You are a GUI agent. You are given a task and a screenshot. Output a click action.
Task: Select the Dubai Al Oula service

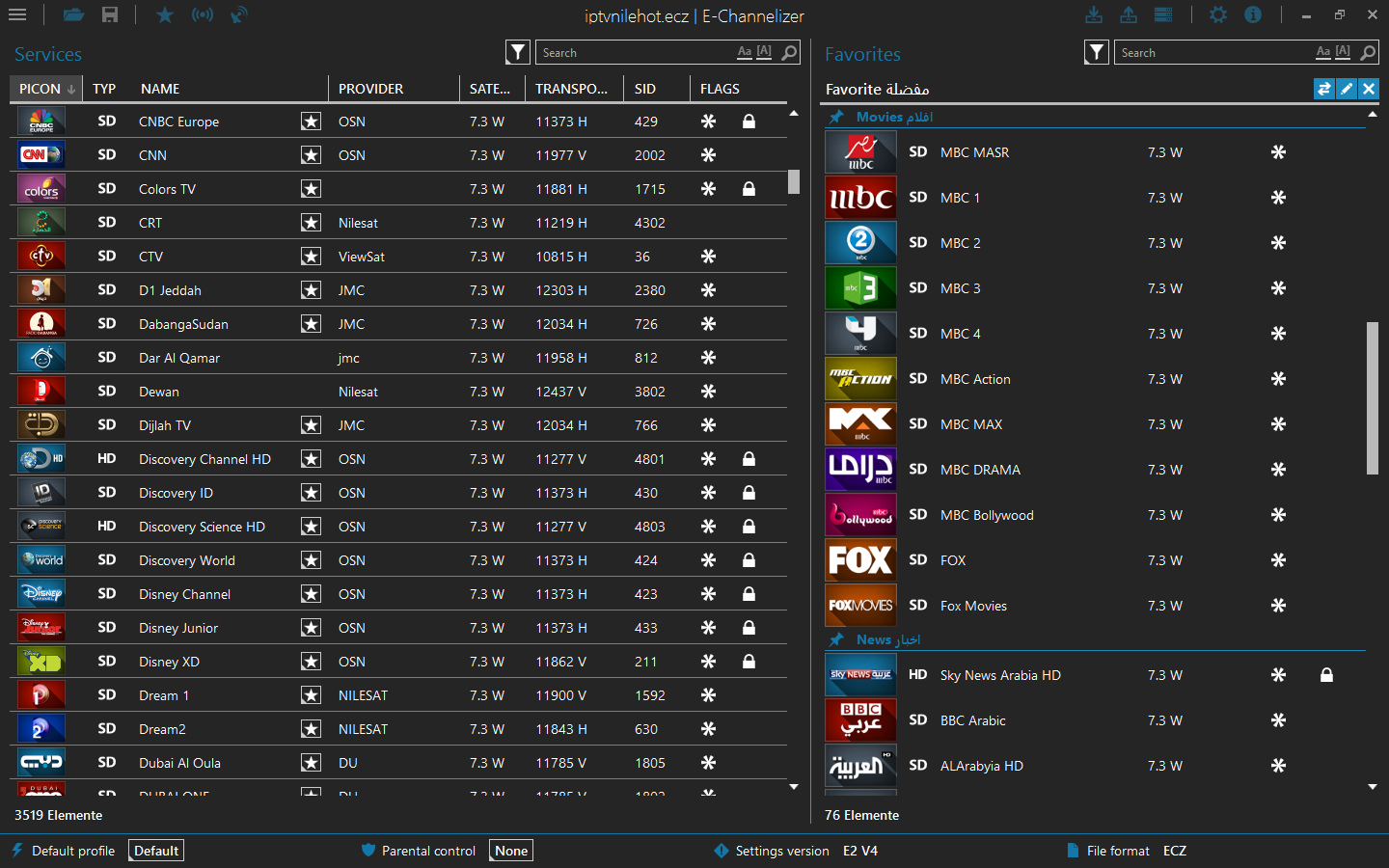398,763
